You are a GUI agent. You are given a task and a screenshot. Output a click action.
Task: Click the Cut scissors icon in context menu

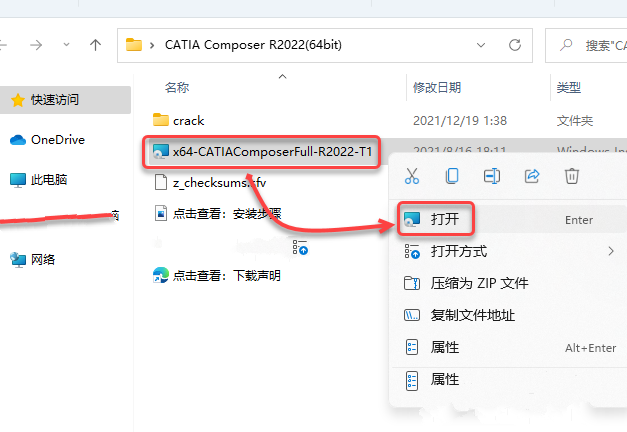[x=411, y=176]
